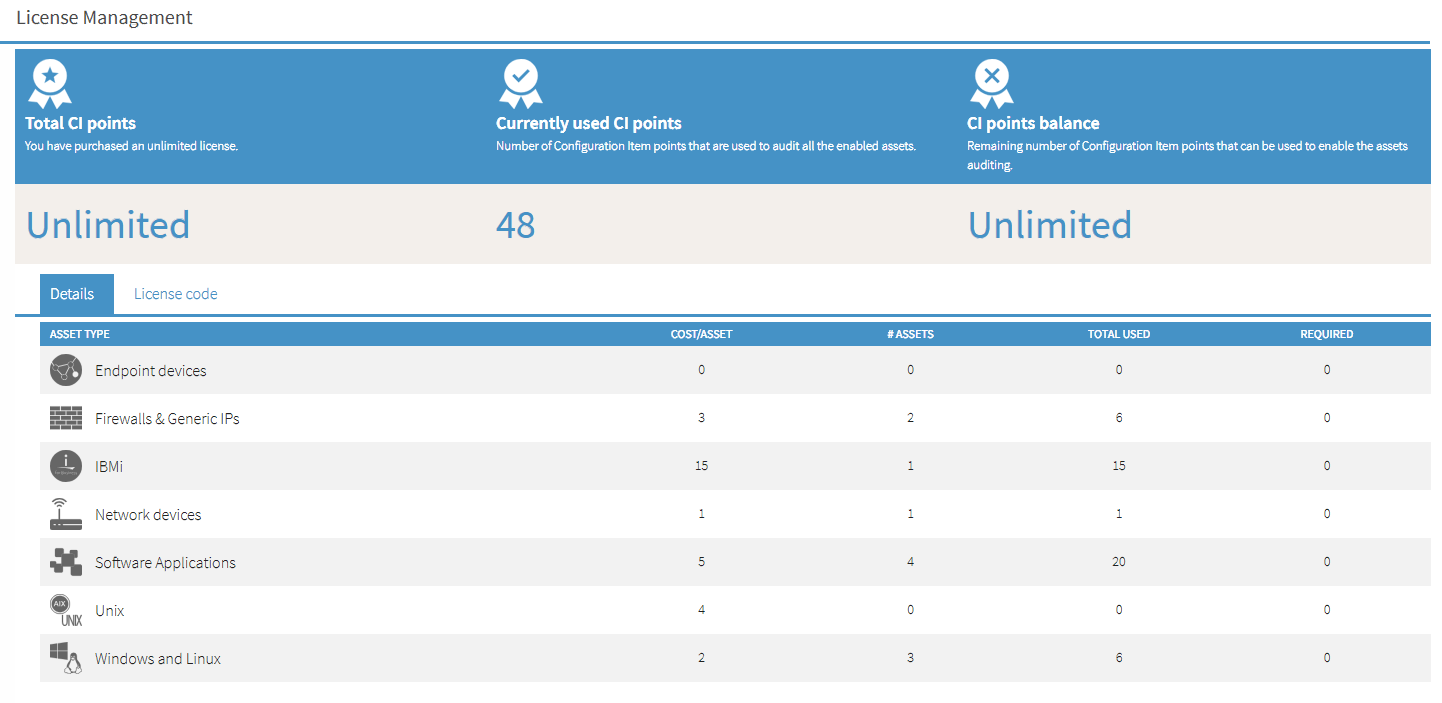The image size is (1442, 703).
Task: Select the Details tab
Action: point(72,294)
